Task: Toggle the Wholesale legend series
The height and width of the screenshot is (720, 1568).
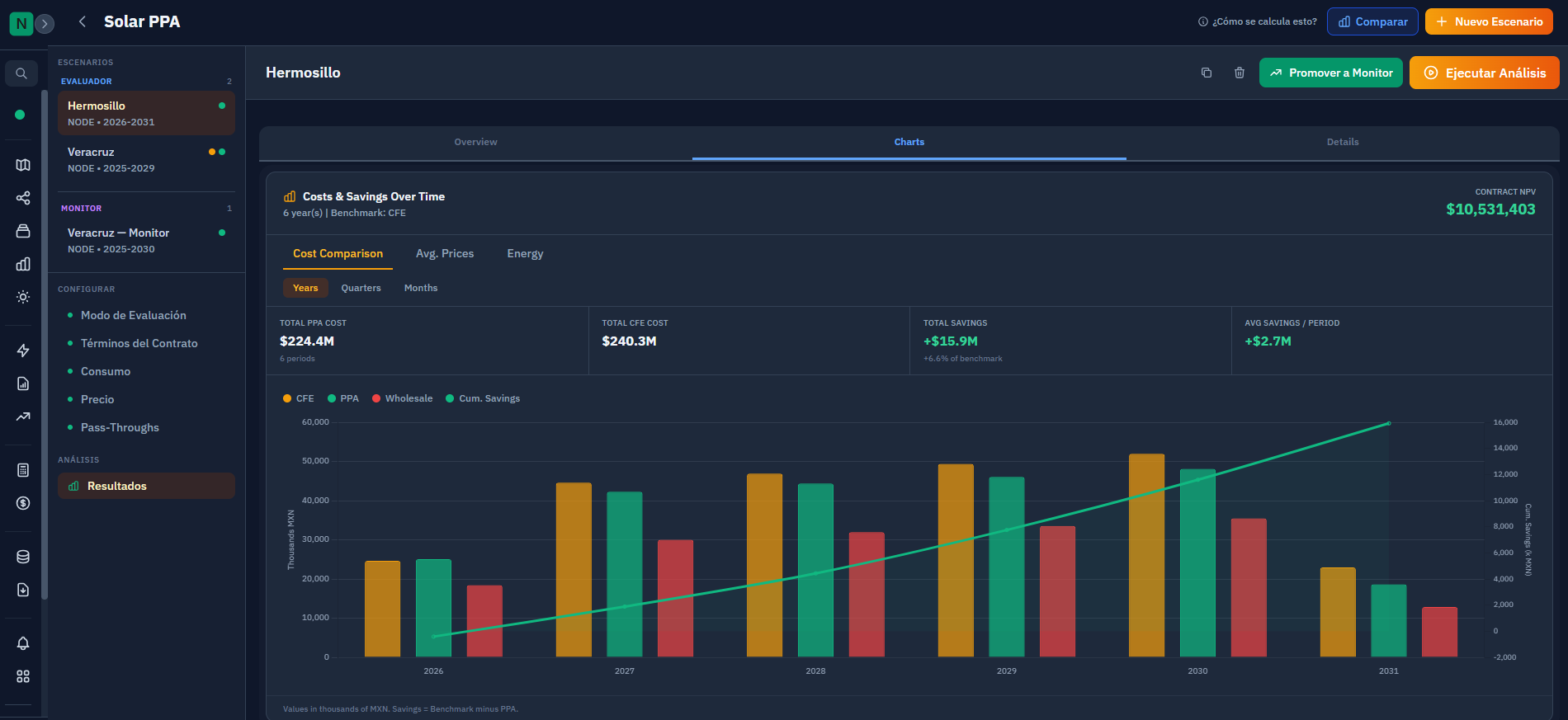Action: pos(402,398)
